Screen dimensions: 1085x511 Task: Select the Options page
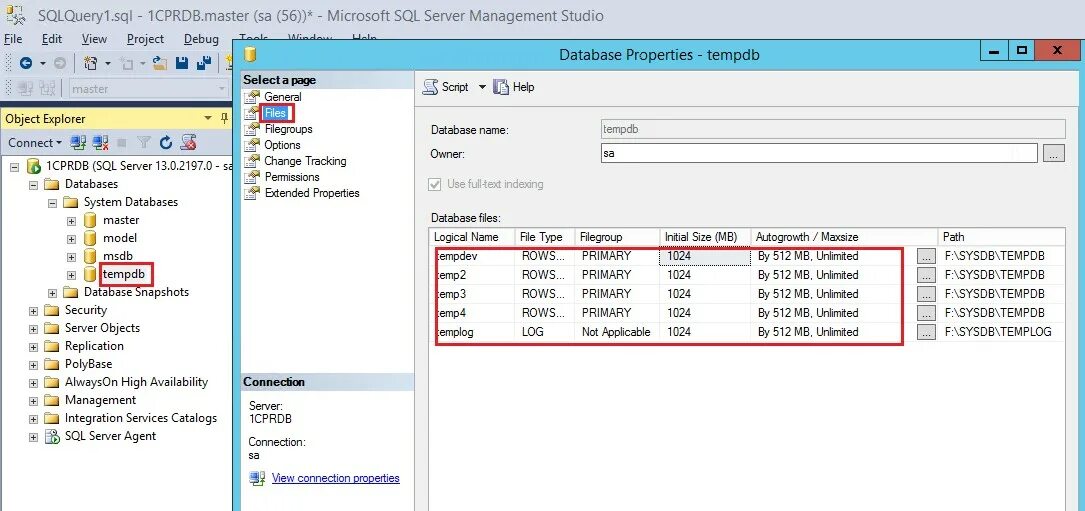[x=282, y=145]
